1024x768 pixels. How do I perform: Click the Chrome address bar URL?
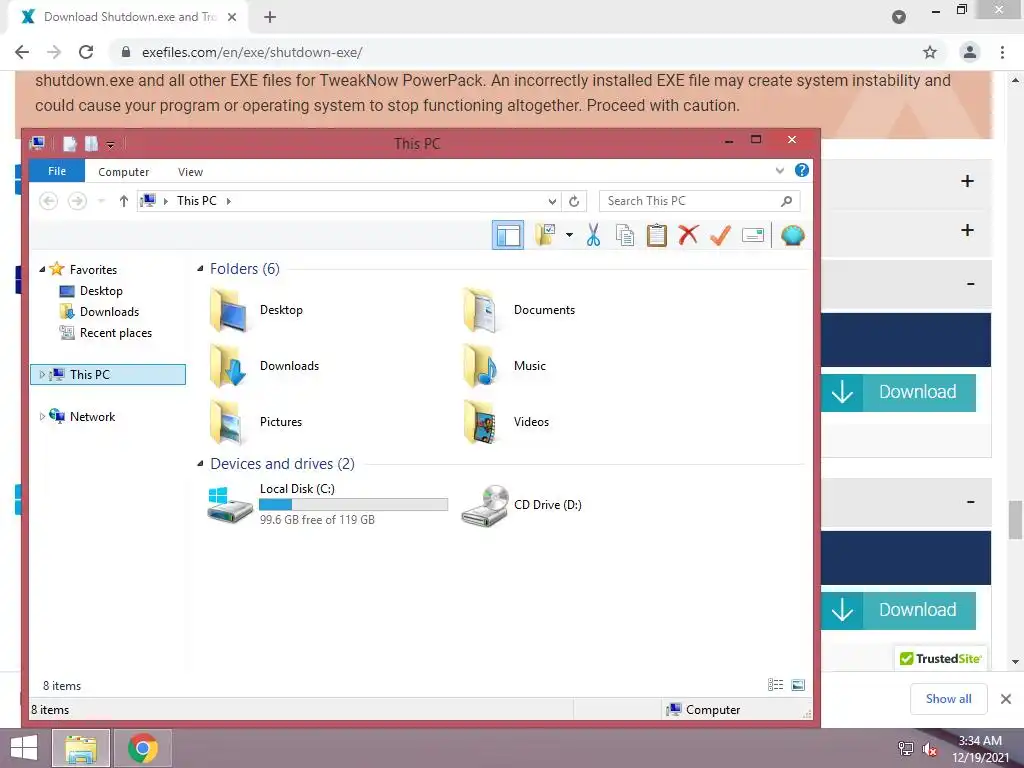coord(252,52)
